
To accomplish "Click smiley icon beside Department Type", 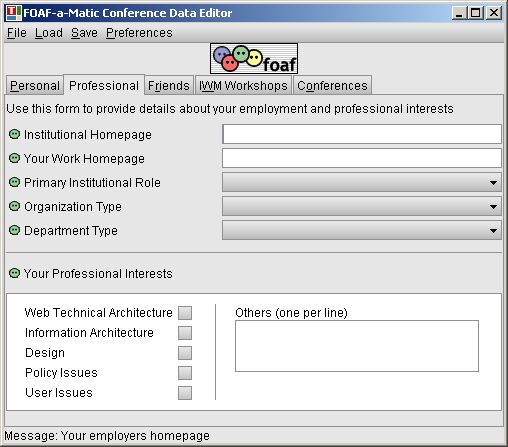I will click(14, 230).
